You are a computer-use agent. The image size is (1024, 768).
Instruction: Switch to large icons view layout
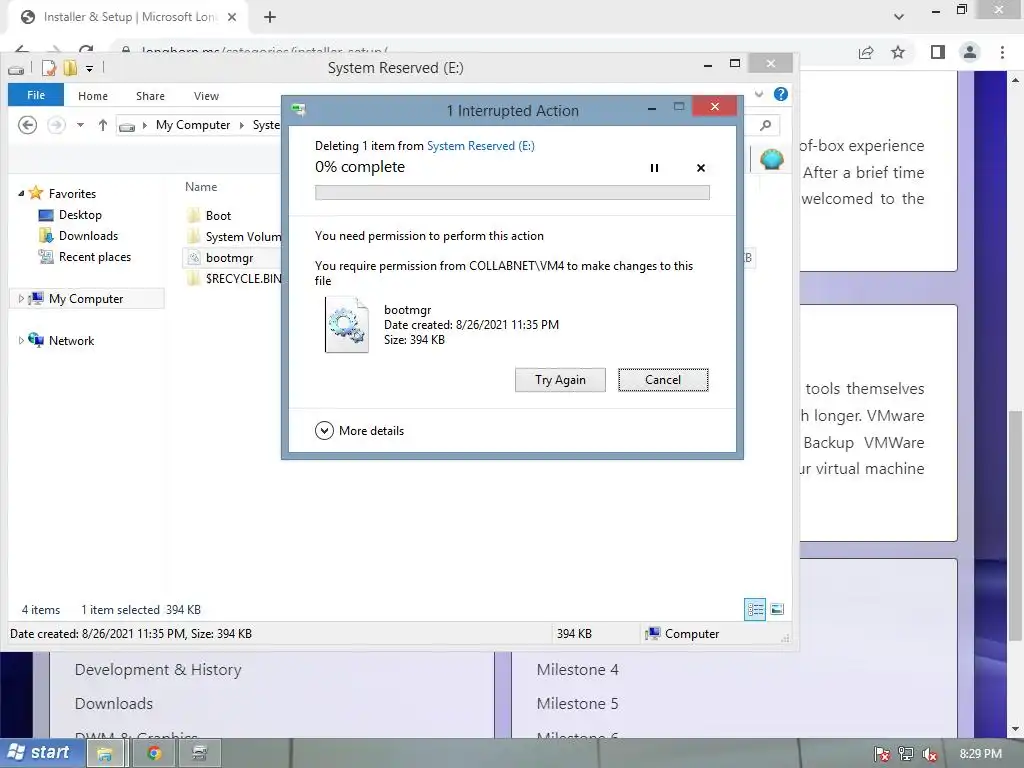(x=776, y=609)
